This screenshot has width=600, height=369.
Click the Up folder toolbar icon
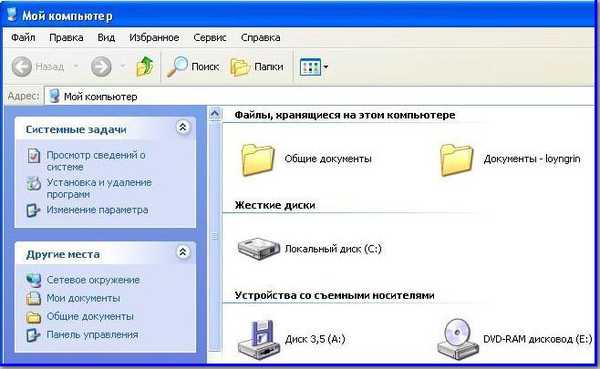pyautogui.click(x=145, y=67)
